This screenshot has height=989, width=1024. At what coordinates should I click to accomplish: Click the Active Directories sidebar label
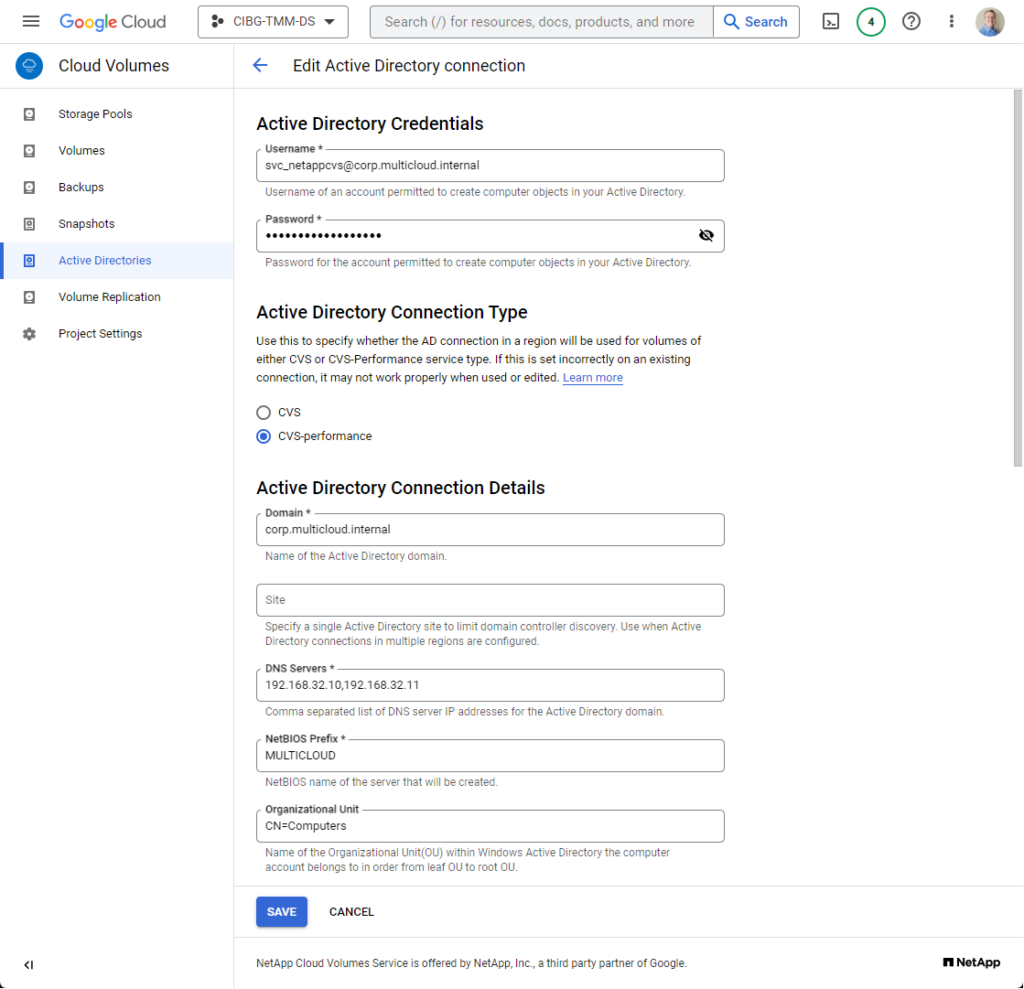pos(104,260)
